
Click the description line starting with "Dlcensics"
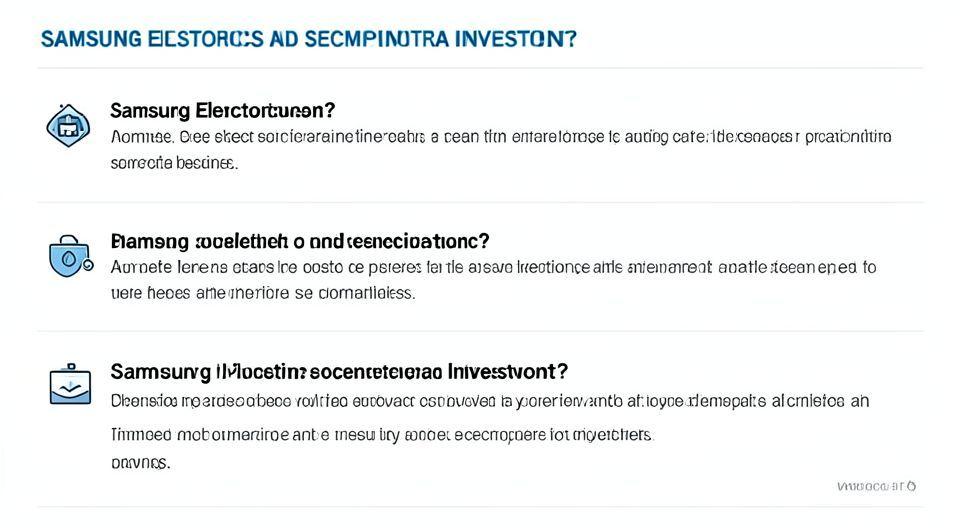(x=489, y=401)
